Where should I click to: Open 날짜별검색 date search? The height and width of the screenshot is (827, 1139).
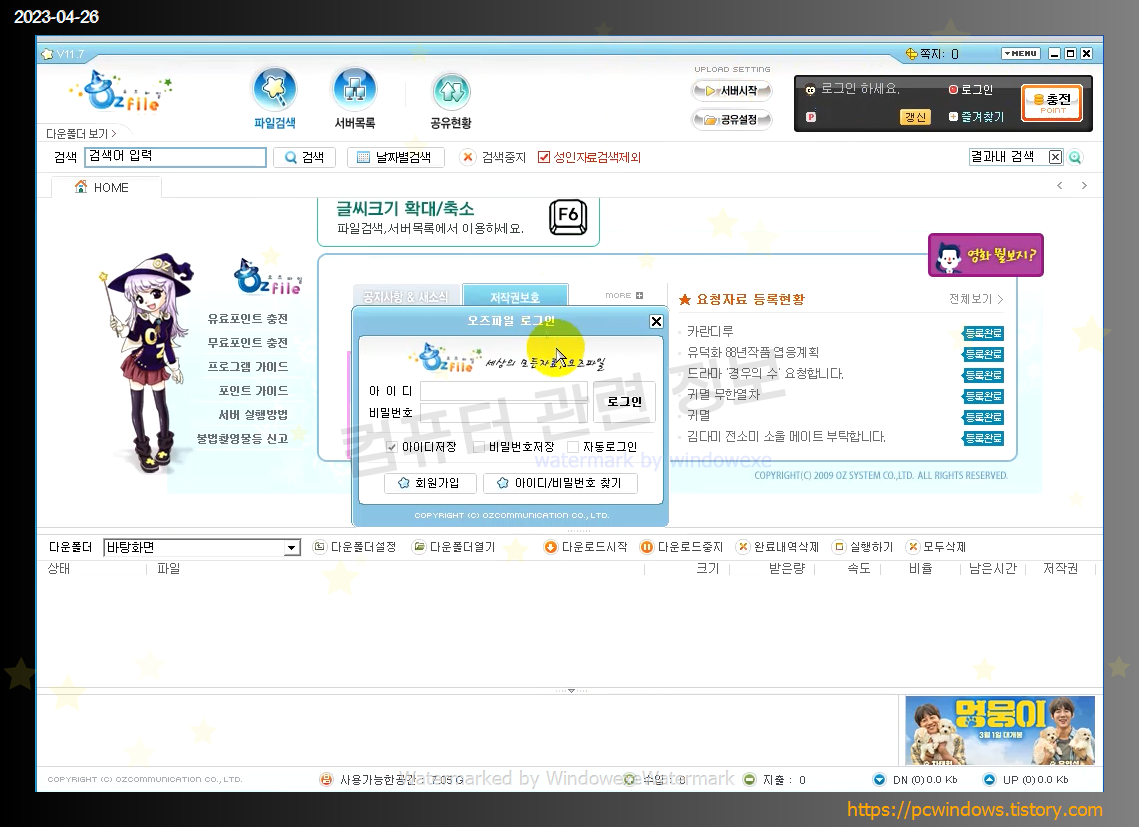pos(395,157)
